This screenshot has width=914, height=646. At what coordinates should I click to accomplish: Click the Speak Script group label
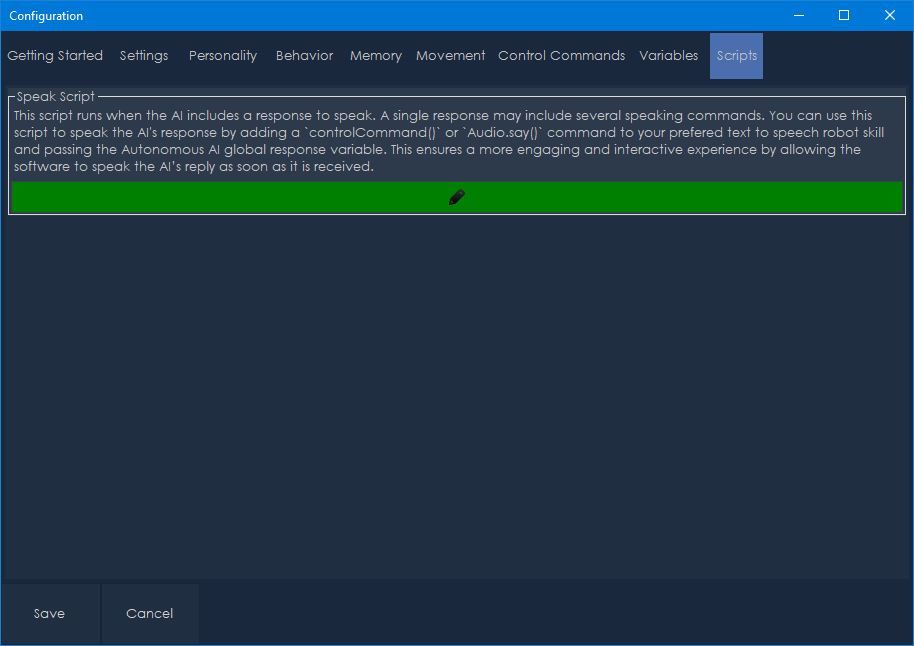(56, 97)
